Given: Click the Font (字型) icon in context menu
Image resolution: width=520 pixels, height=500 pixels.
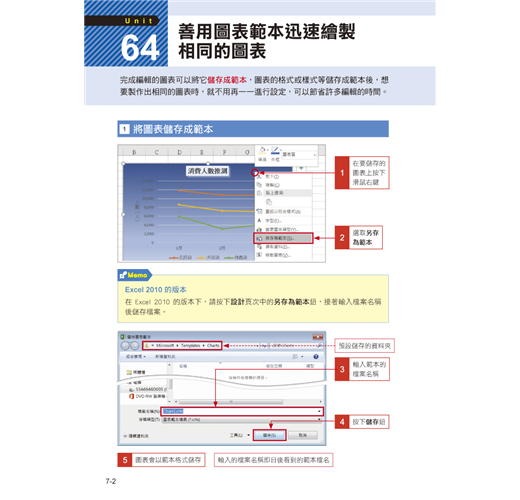Looking at the screenshot, I should tap(259, 220).
